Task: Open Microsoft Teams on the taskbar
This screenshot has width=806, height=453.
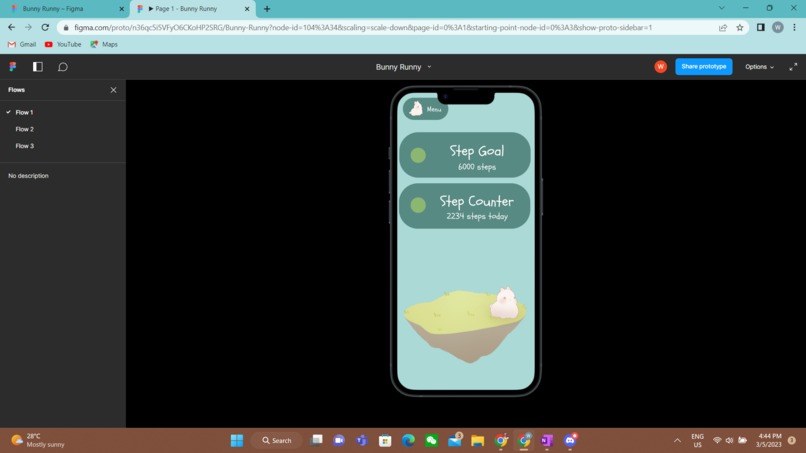Action: tap(362, 441)
